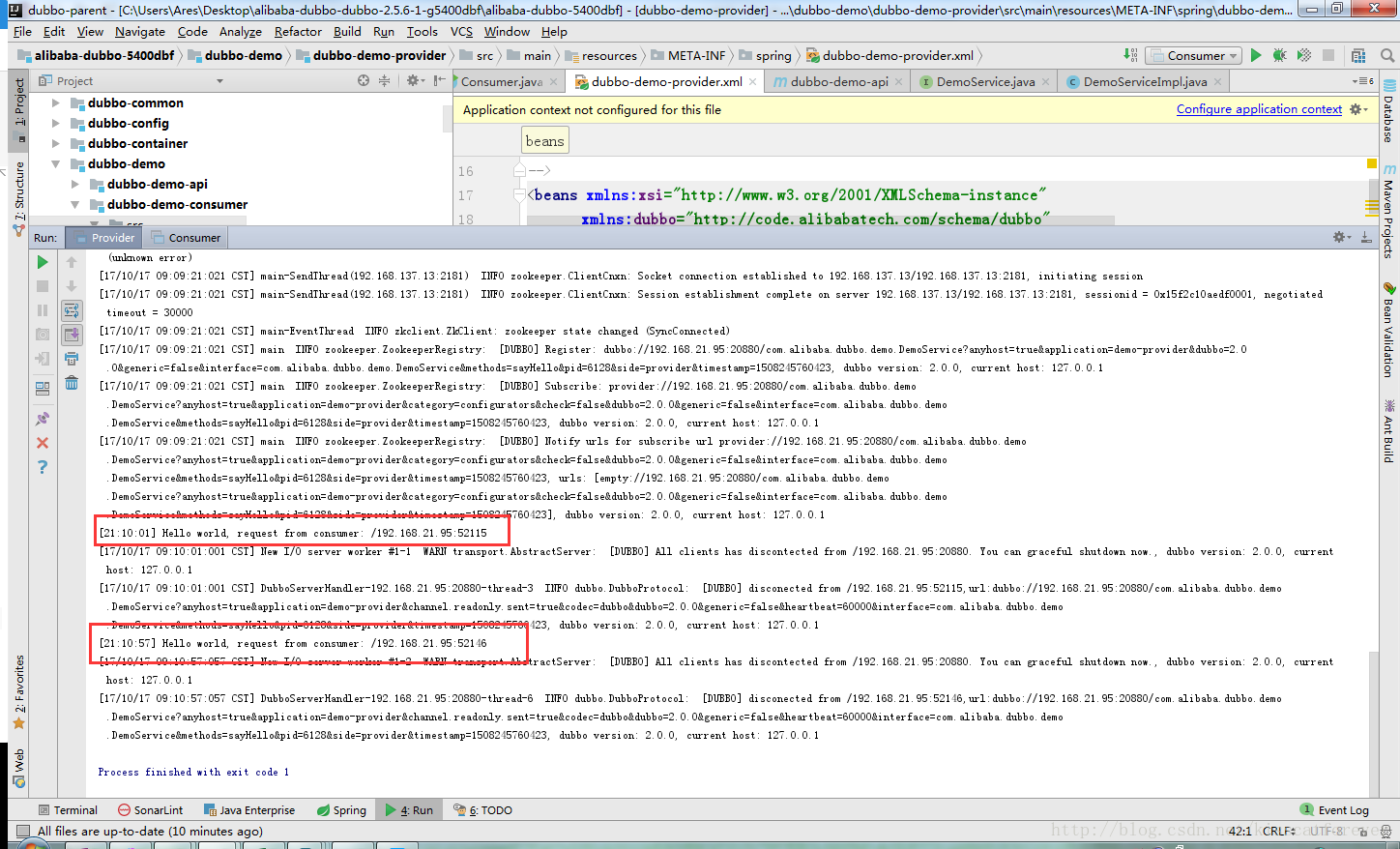Viewport: 1400px width, 849px height.
Task: Open the Analyze menu
Action: coord(240,31)
